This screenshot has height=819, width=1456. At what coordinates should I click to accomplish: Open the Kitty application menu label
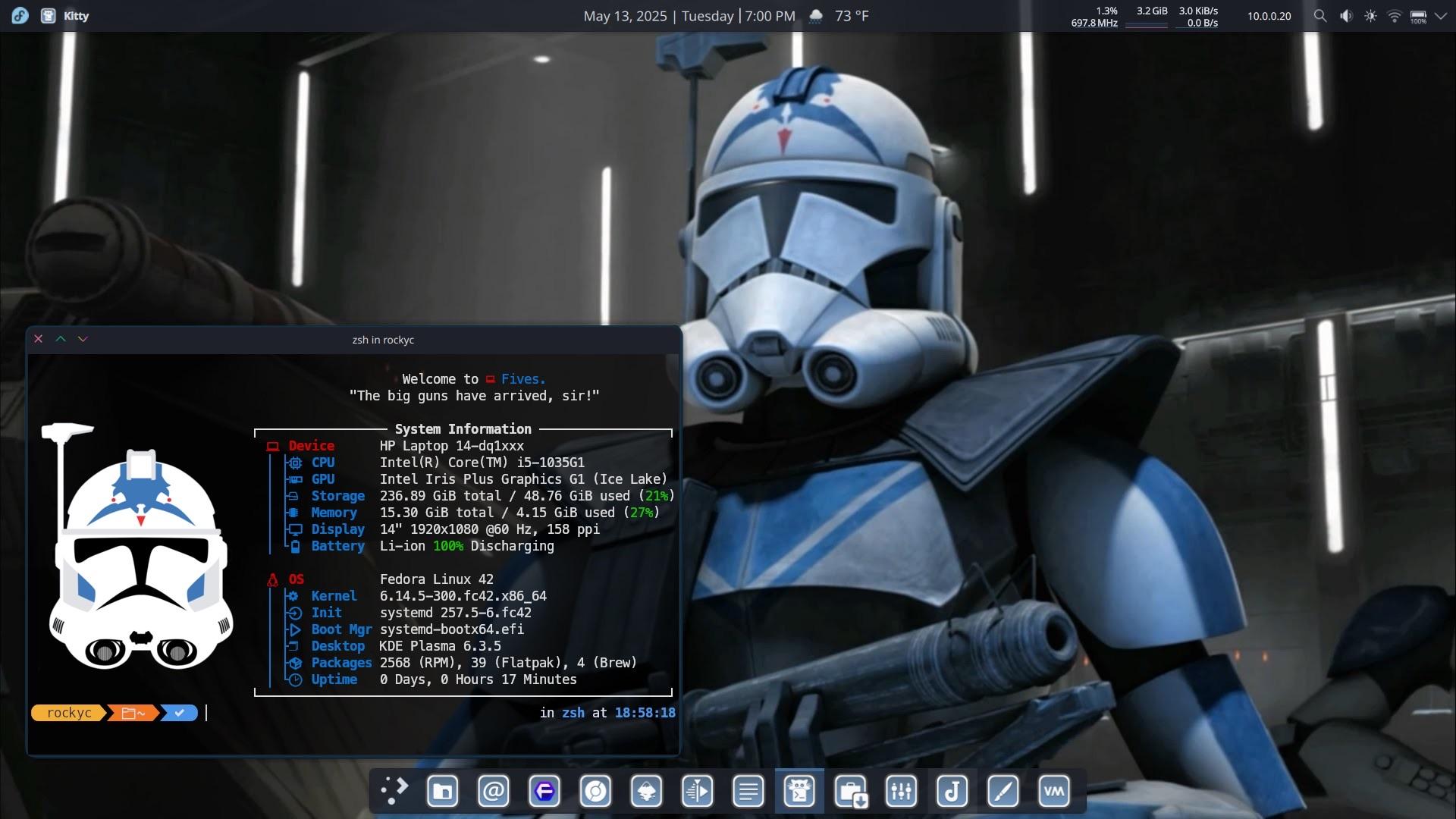click(x=76, y=16)
